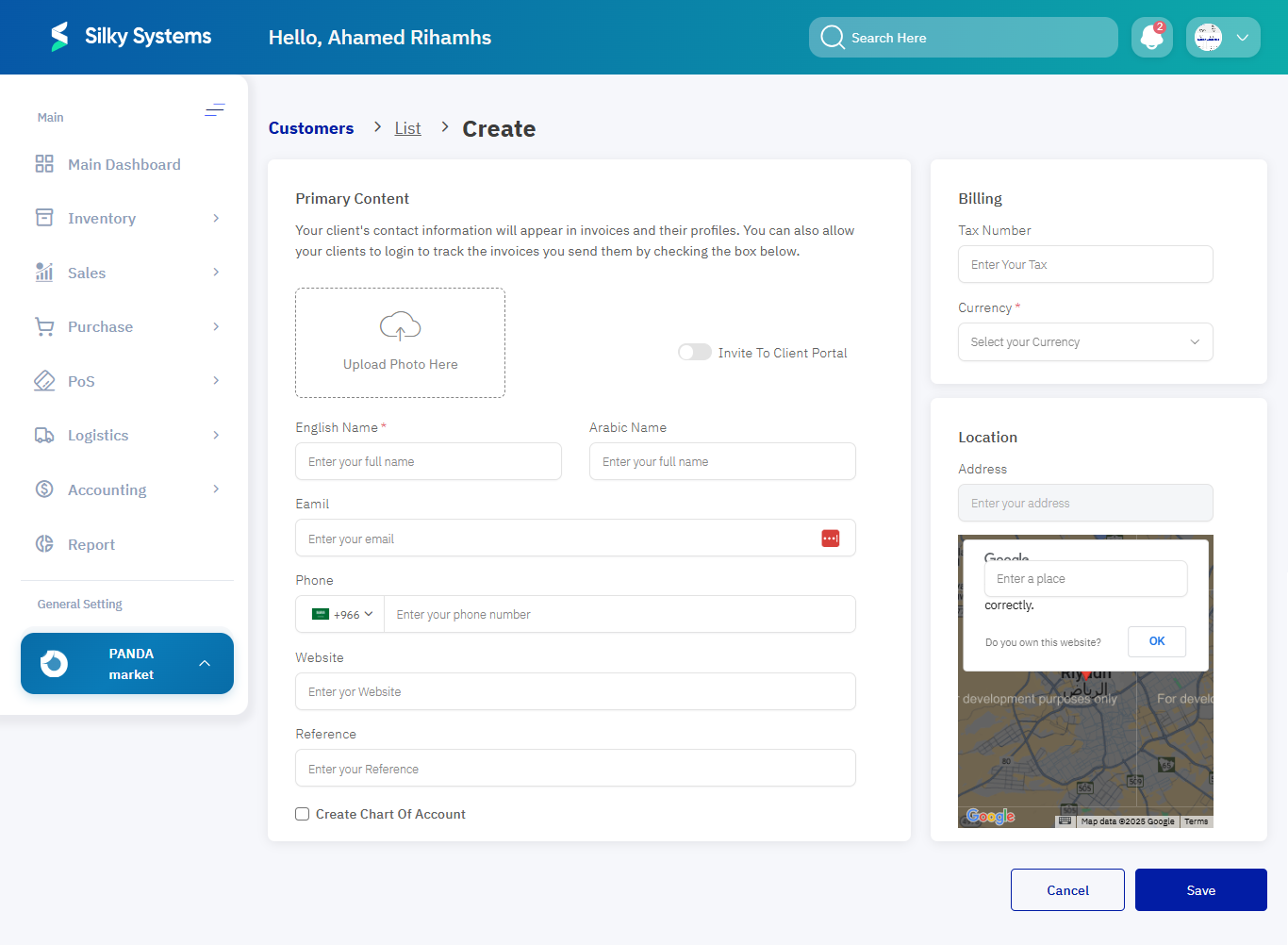
Task: Open the +966 country code dropdown
Action: coord(339,614)
